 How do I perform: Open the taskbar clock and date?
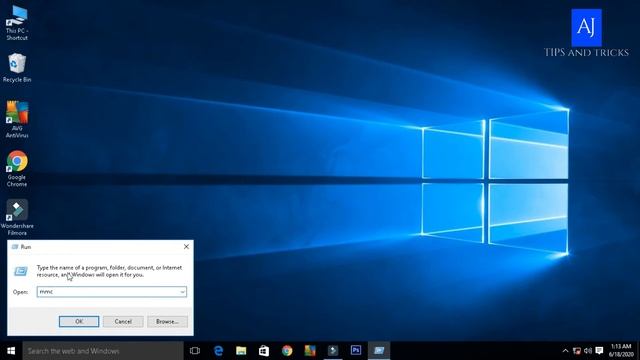pyautogui.click(x=621, y=351)
